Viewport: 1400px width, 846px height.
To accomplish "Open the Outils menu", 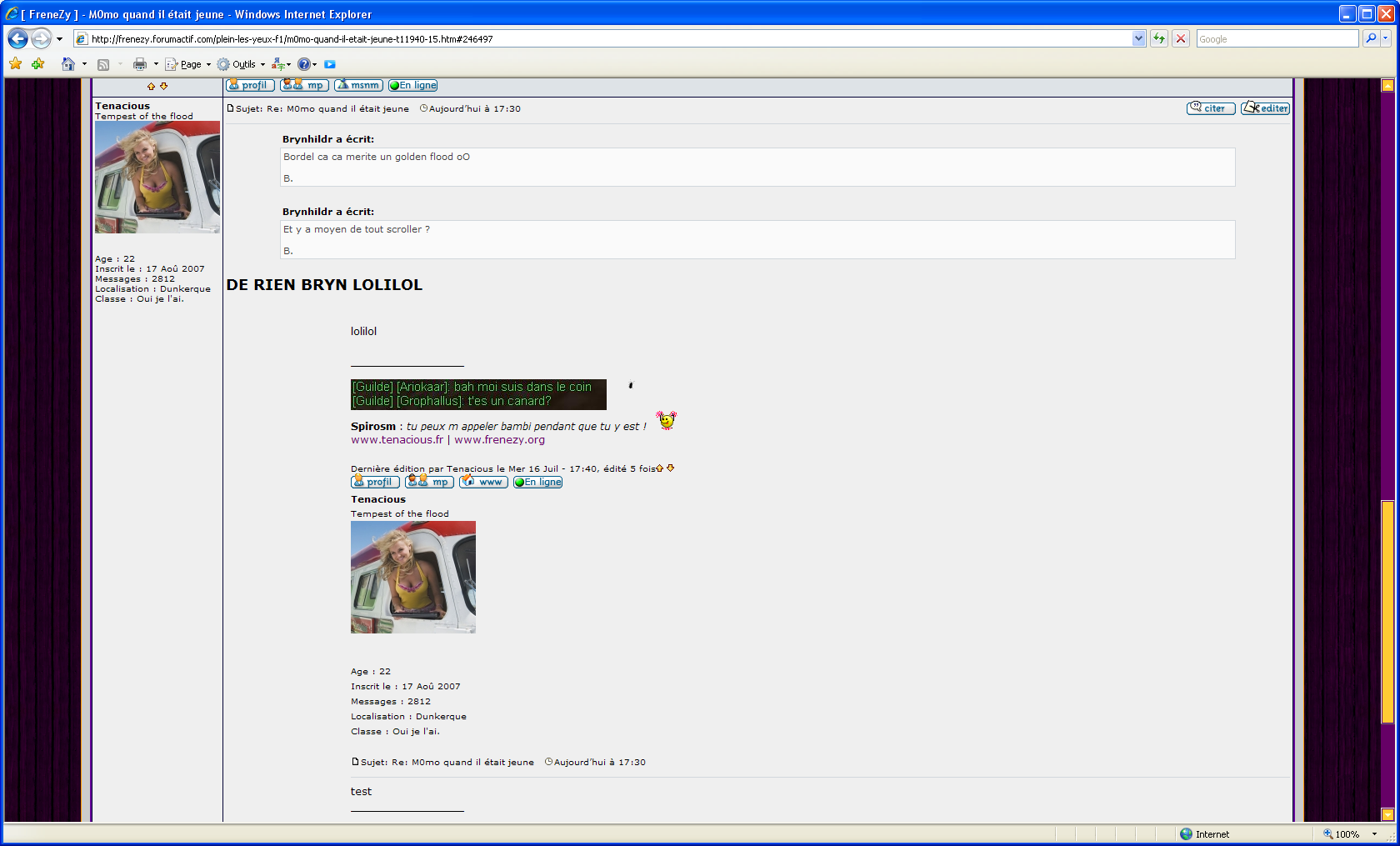I will (x=243, y=64).
